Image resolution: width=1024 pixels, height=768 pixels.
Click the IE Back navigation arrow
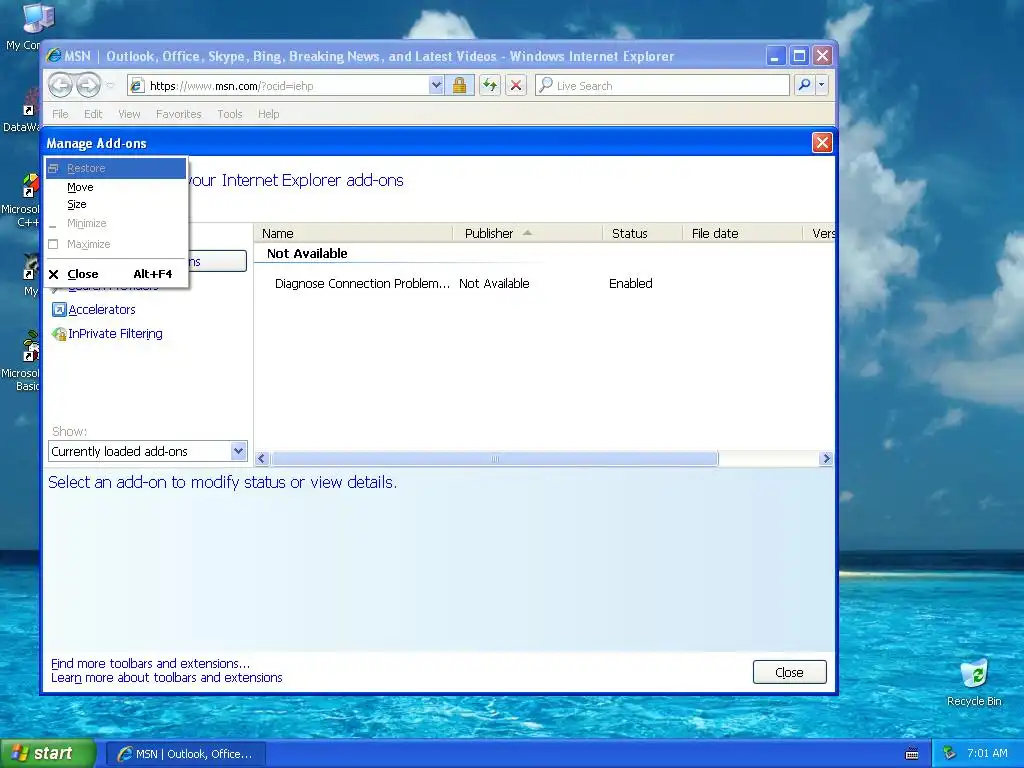coord(60,85)
